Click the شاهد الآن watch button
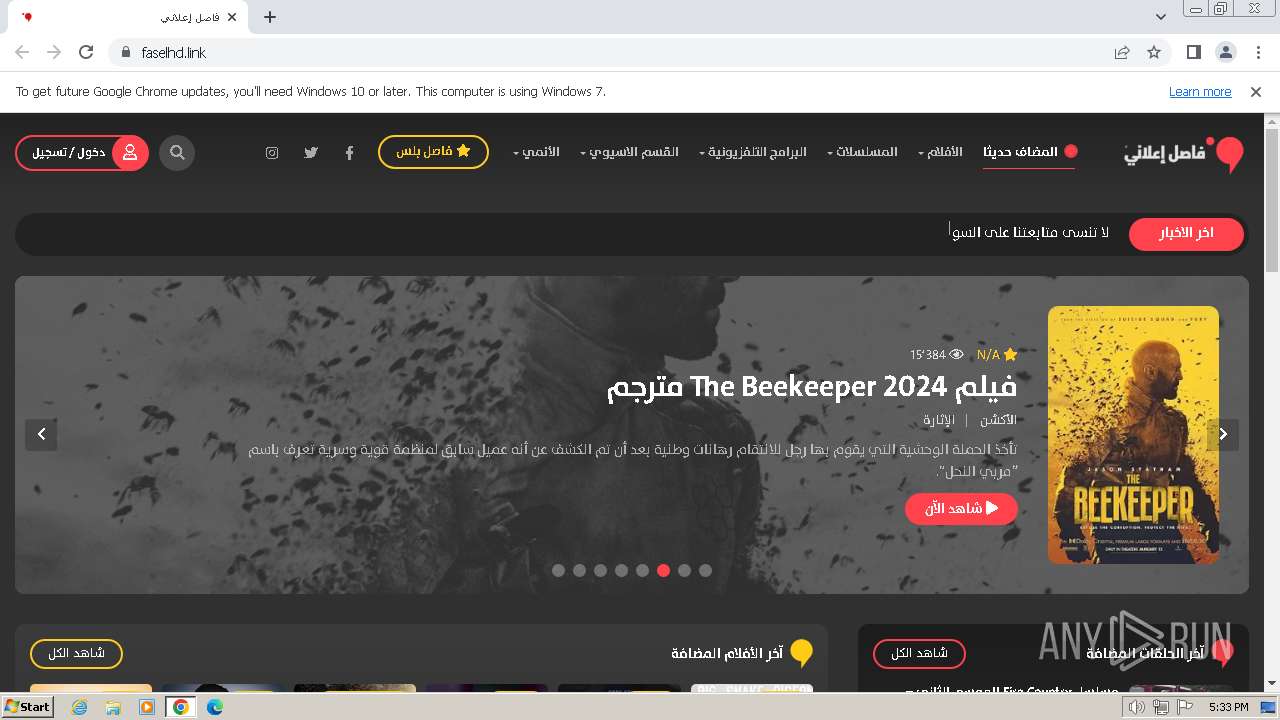 pos(961,508)
